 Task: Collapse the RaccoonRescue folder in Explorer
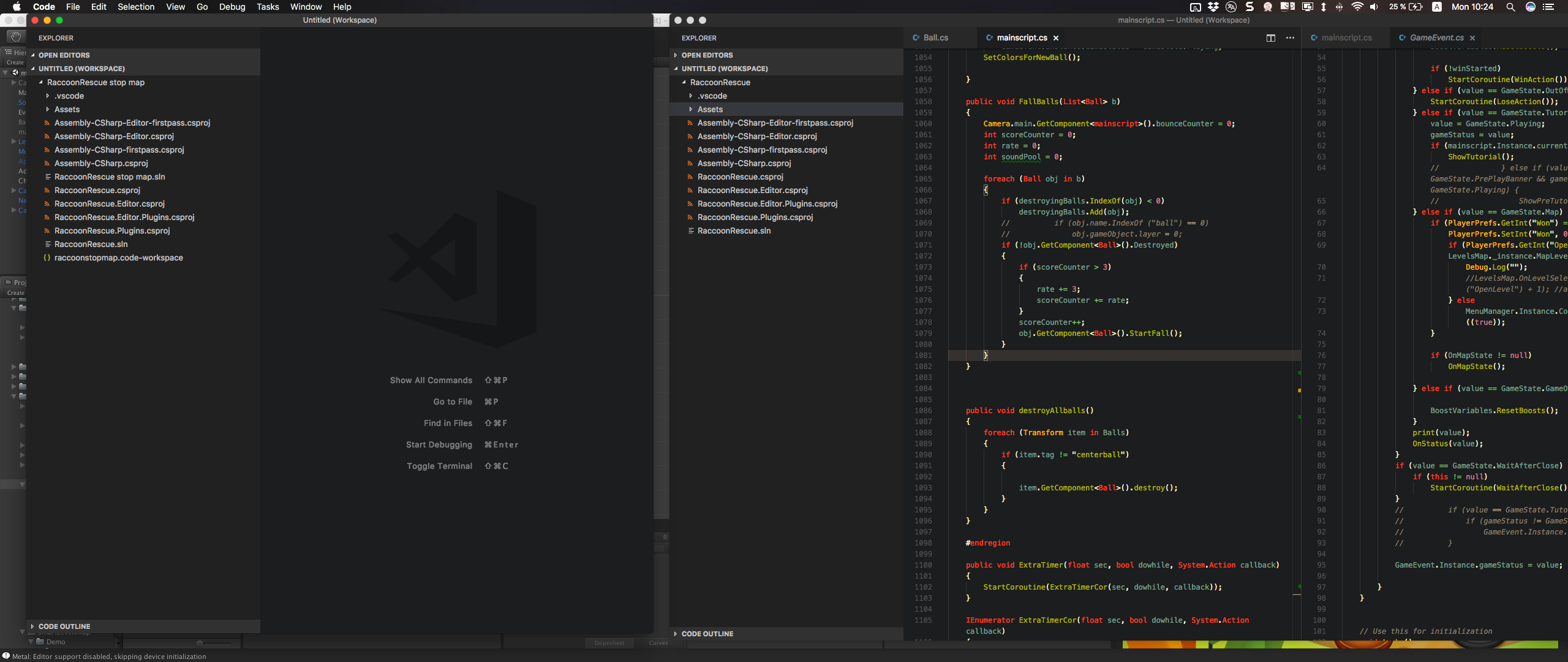click(684, 82)
